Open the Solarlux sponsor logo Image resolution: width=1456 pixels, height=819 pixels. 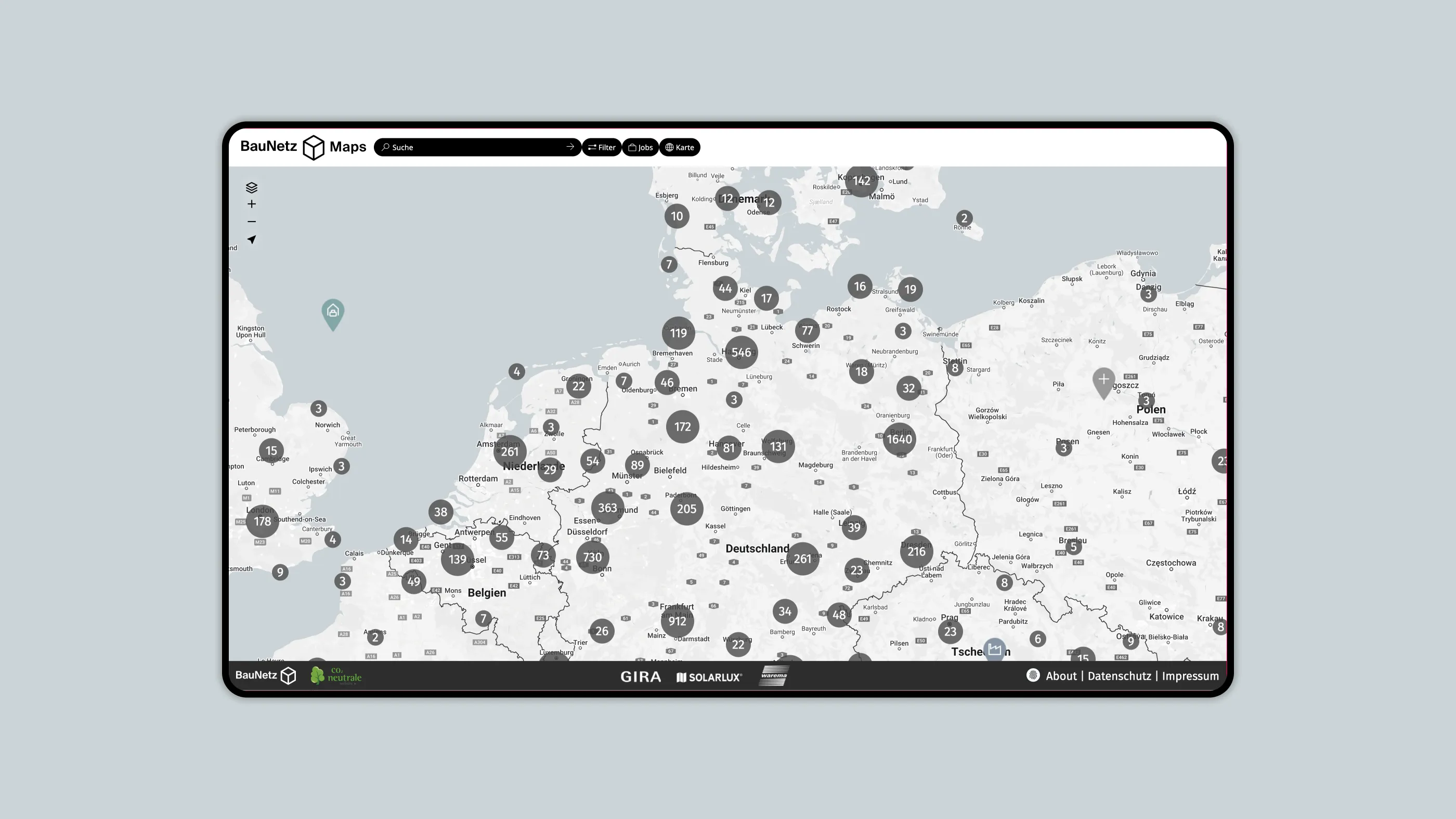(x=709, y=677)
